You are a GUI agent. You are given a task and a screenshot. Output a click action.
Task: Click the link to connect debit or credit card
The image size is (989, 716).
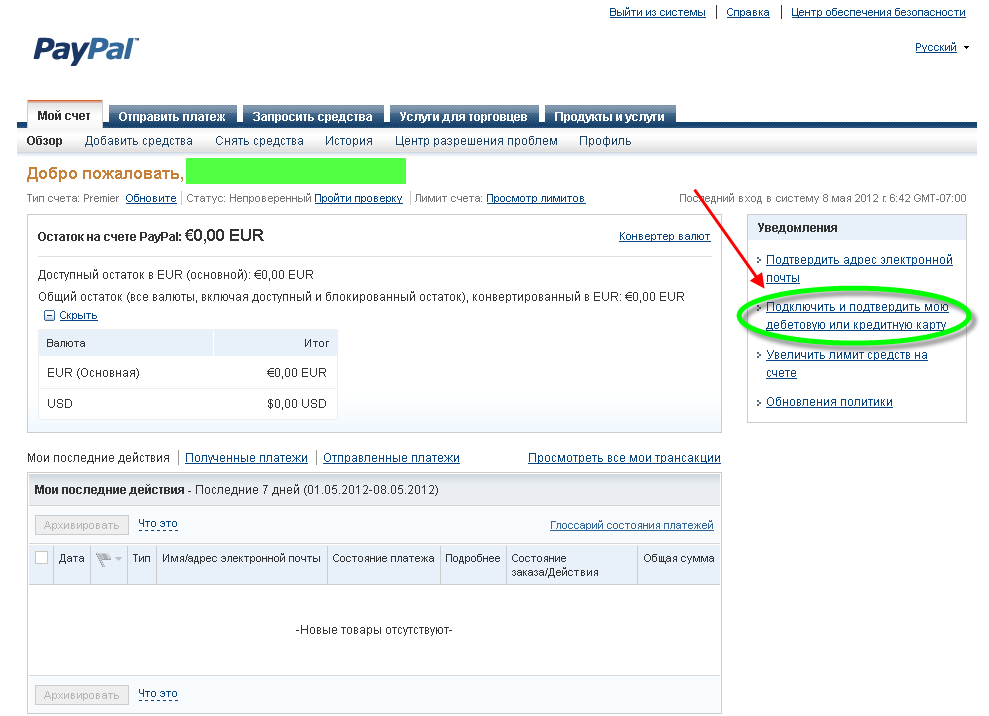tap(856, 316)
